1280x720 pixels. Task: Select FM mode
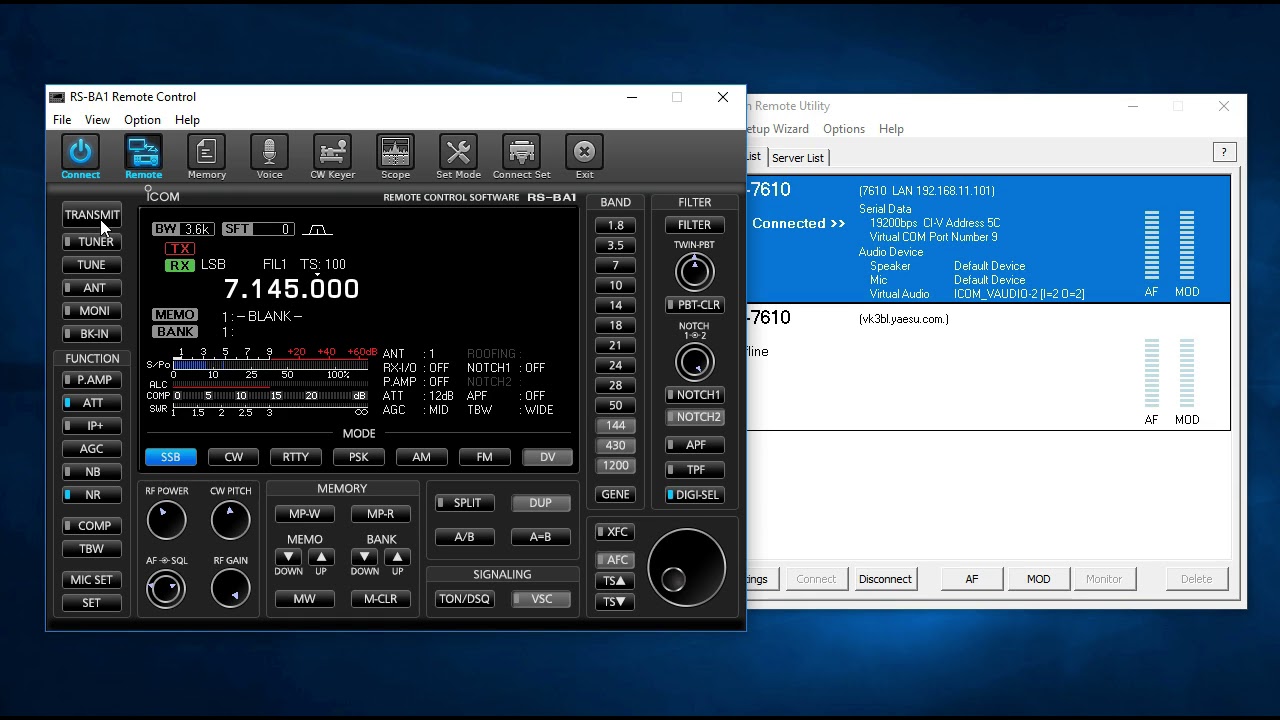point(484,457)
